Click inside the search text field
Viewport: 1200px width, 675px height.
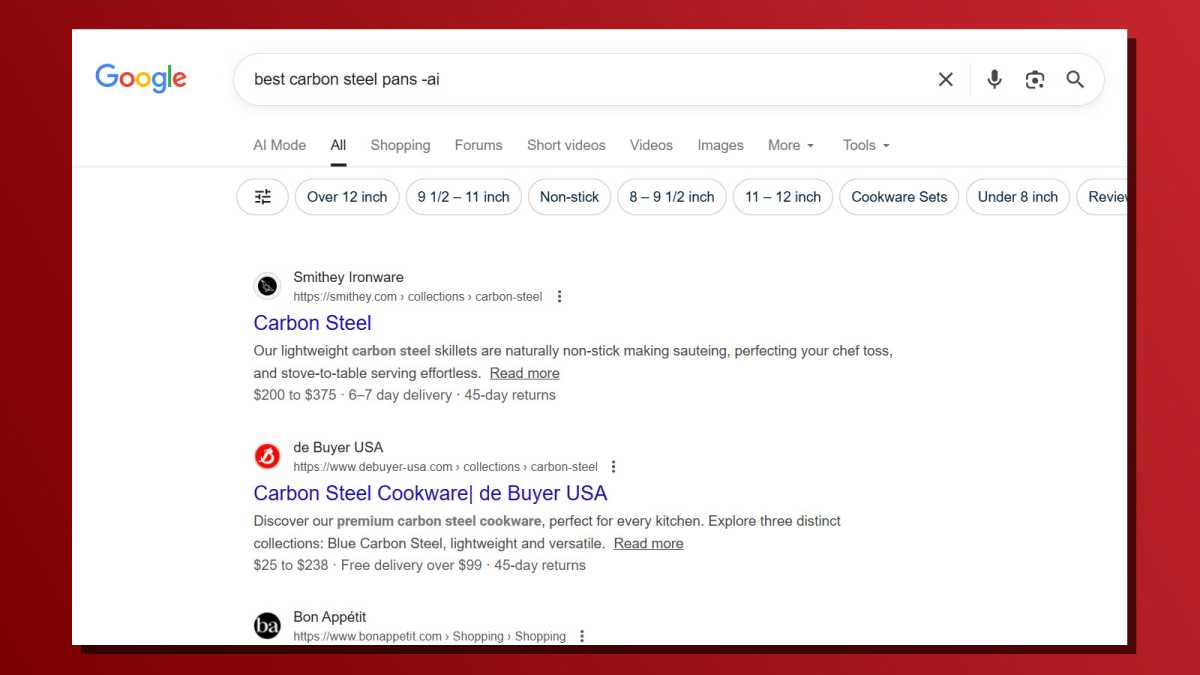click(x=580, y=80)
